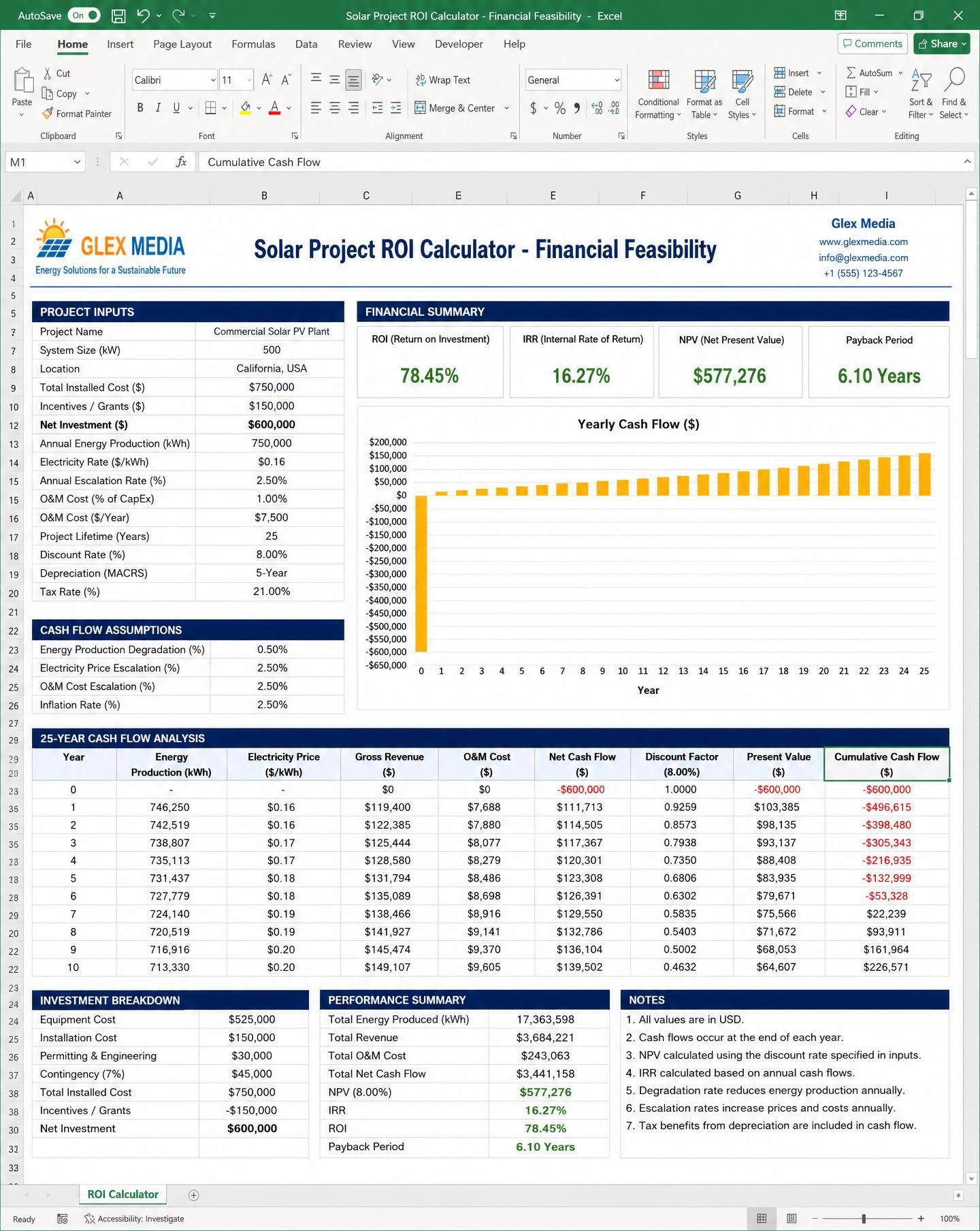Image resolution: width=980 pixels, height=1231 pixels.
Task: Open the font size dropdown
Action: 249,80
